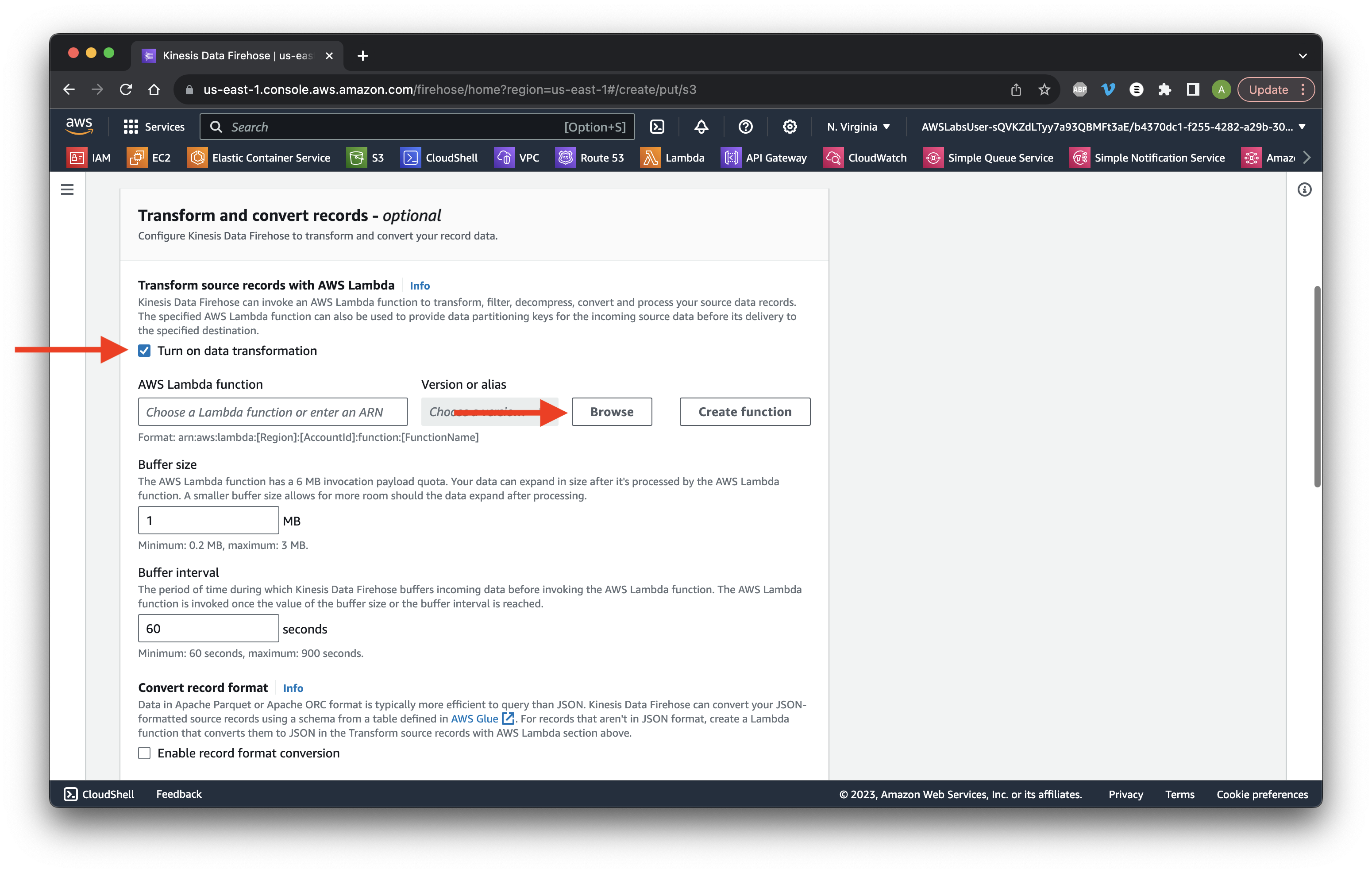Open the Simple Notification Service shortcut

tap(1147, 158)
